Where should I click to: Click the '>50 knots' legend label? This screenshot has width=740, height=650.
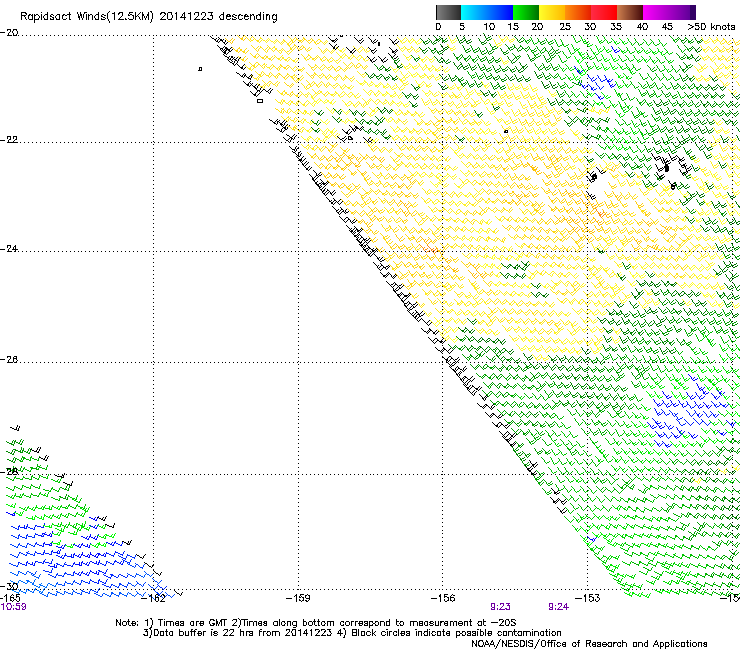tap(711, 27)
